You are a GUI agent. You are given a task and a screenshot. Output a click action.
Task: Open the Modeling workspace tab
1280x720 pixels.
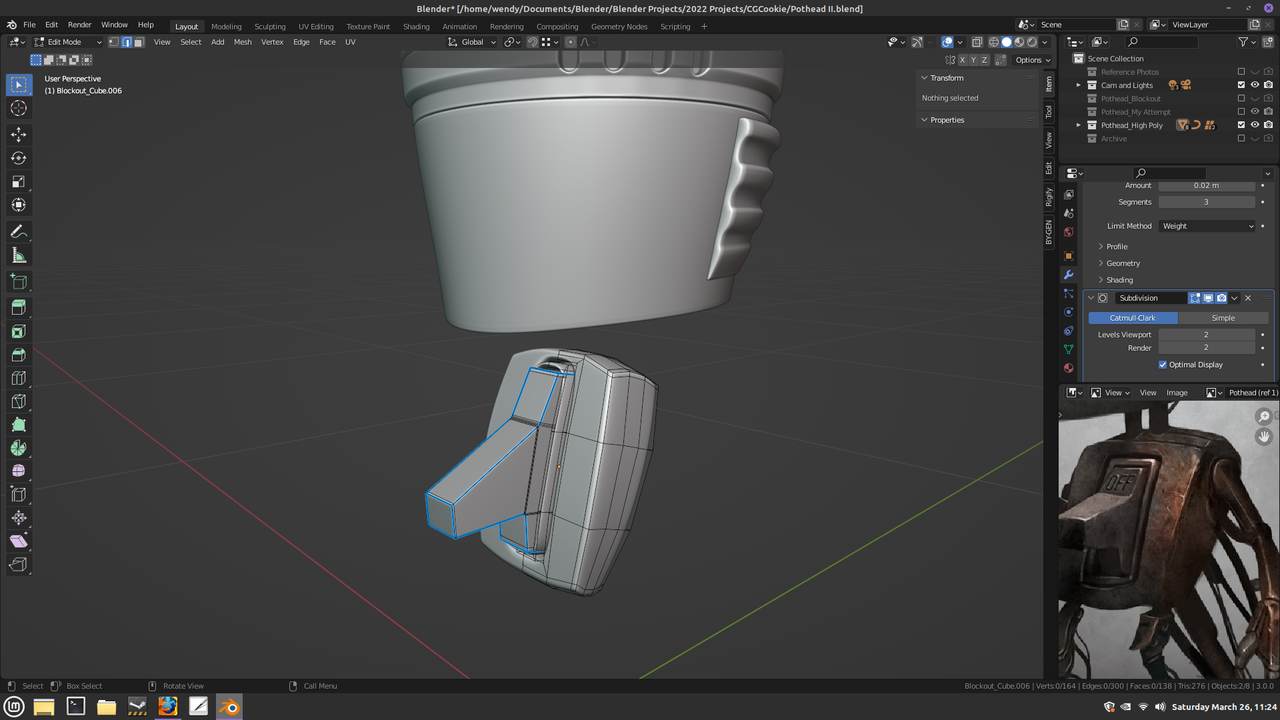(x=226, y=26)
